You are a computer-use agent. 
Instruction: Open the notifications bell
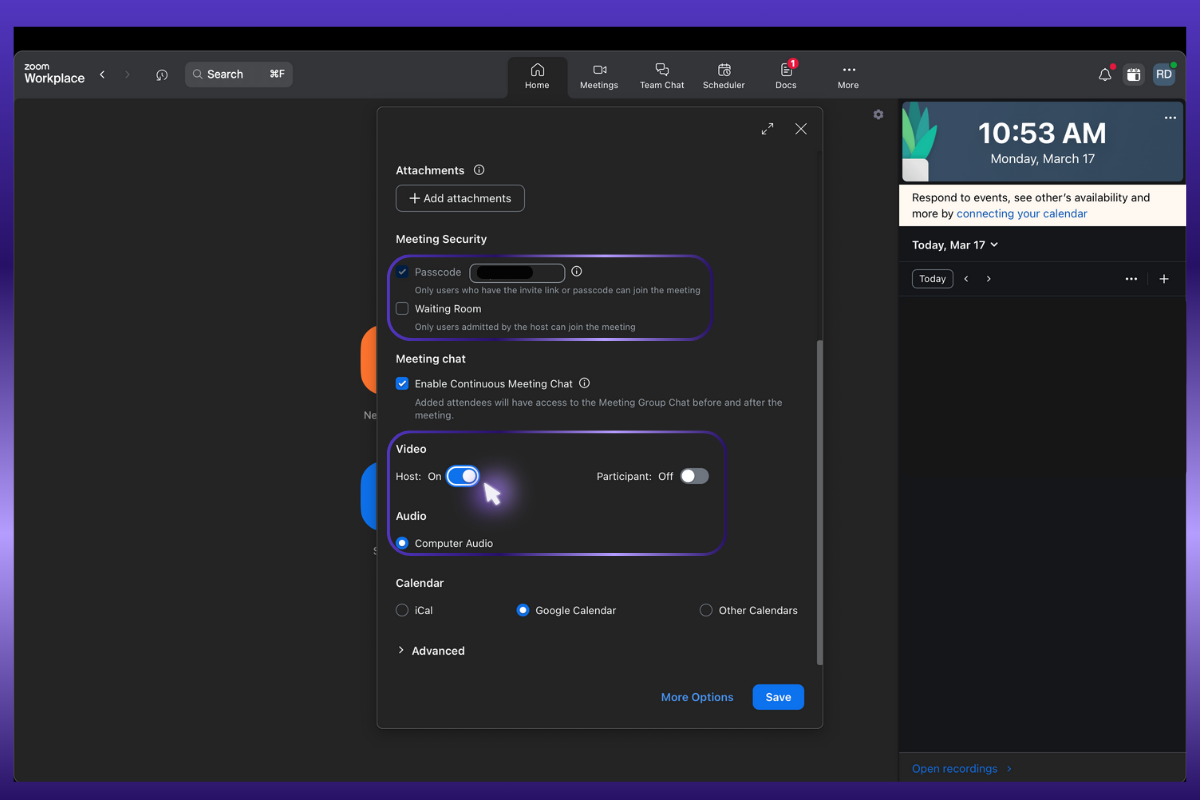click(1105, 74)
